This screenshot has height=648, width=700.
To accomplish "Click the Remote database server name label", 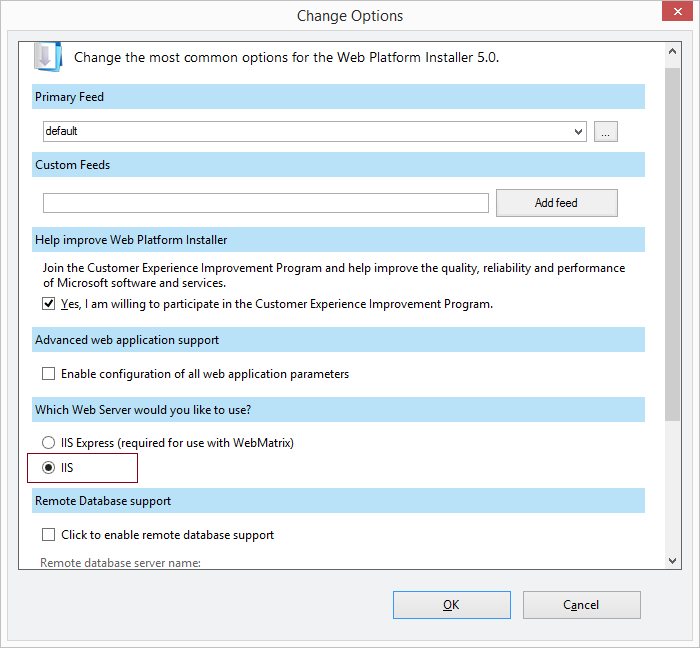I will 121,563.
